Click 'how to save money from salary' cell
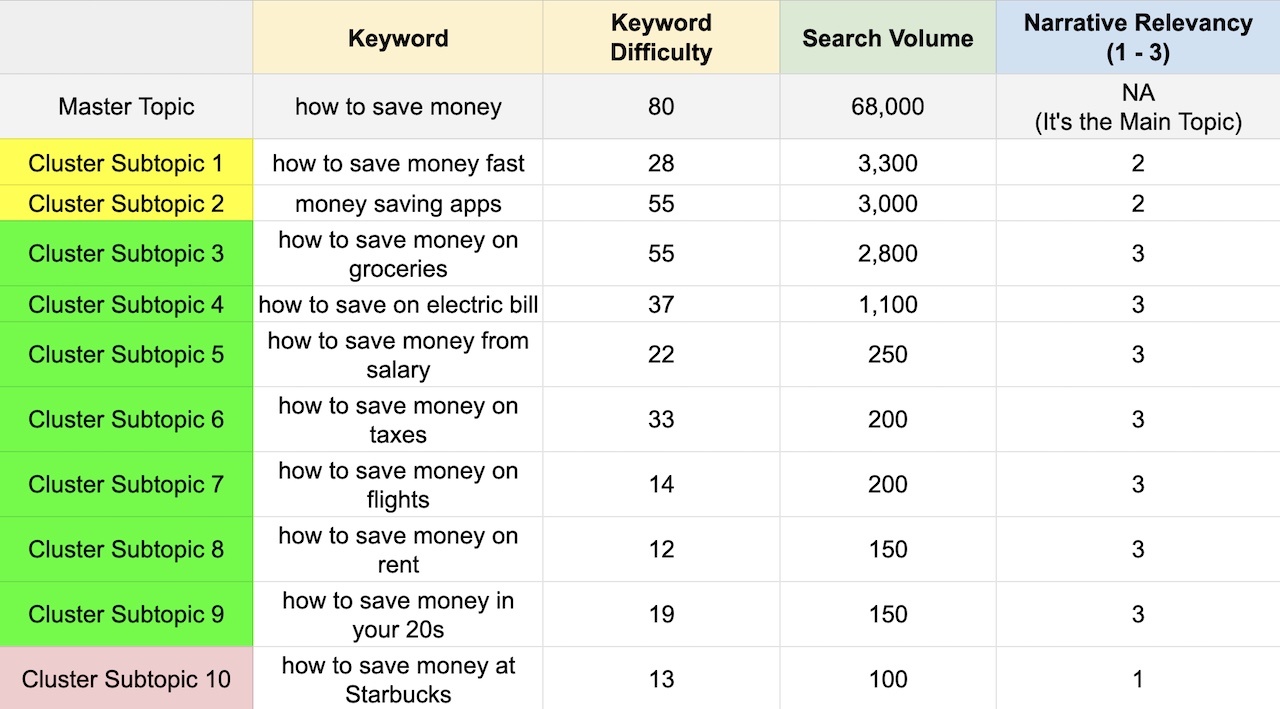 point(398,354)
